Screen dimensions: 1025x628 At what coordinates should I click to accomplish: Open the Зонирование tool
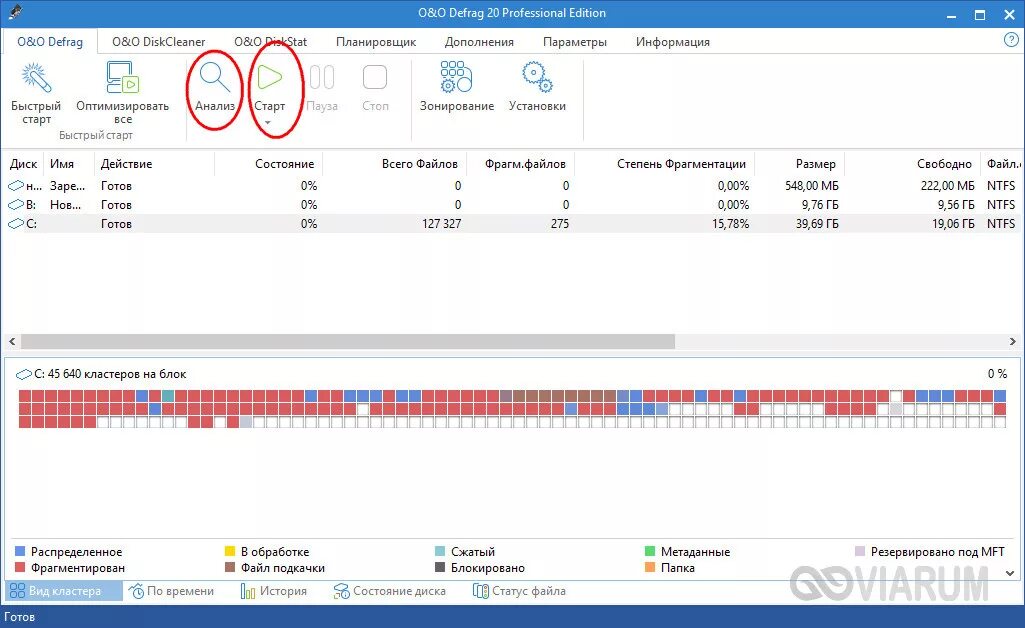pos(456,77)
